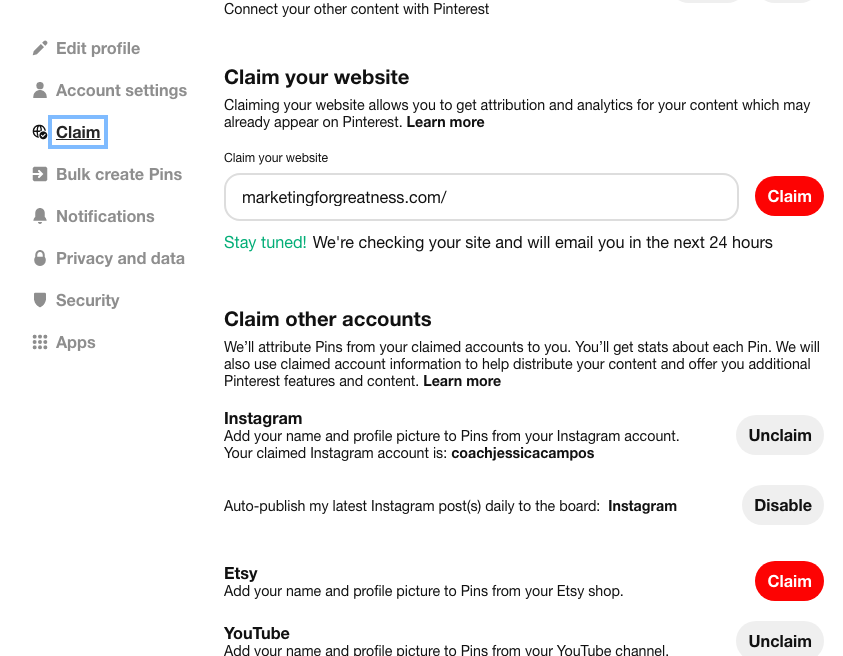This screenshot has height=656, width=843.
Task: Click the Bulk create Pins arrow icon
Action: tap(40, 174)
